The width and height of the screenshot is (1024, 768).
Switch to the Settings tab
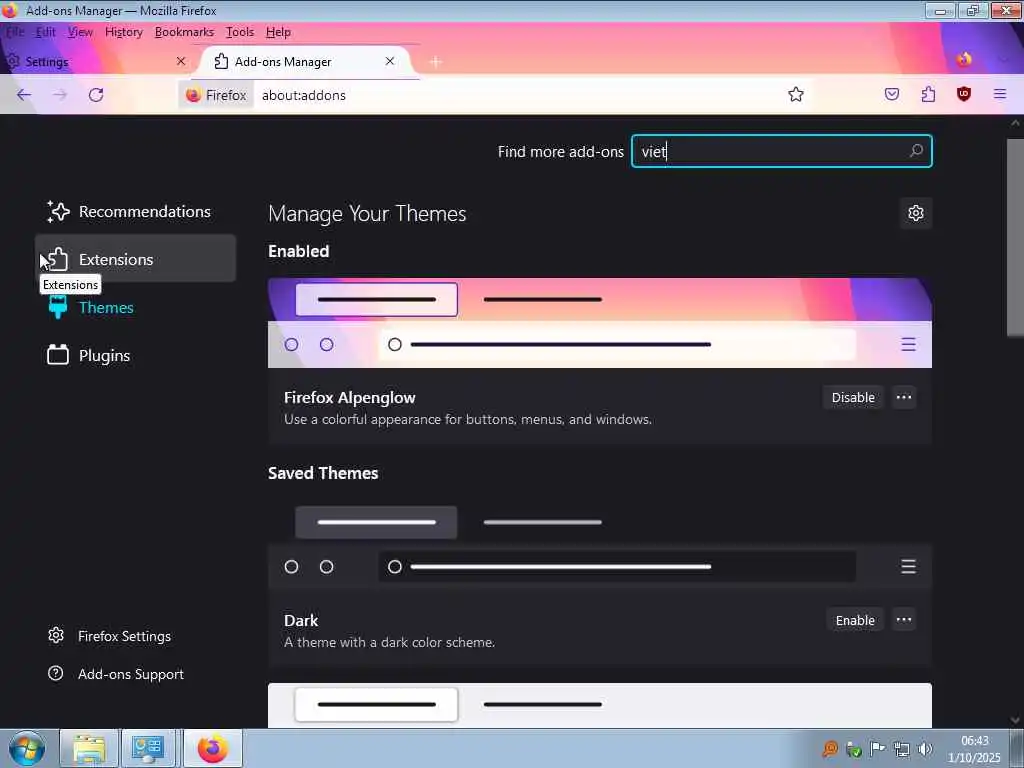tap(97, 61)
